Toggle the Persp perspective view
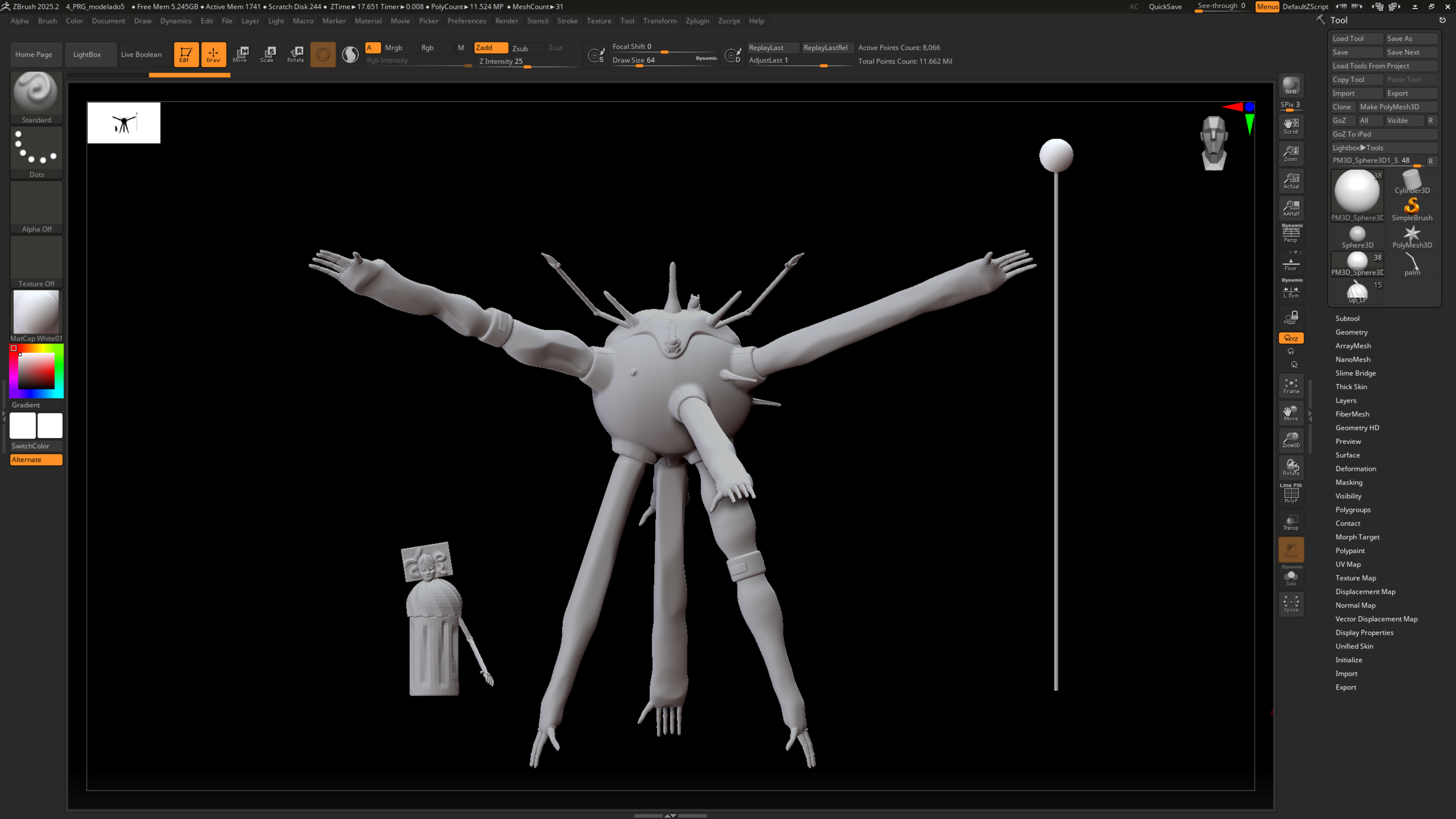Viewport: 1456px width, 819px height. click(1291, 234)
